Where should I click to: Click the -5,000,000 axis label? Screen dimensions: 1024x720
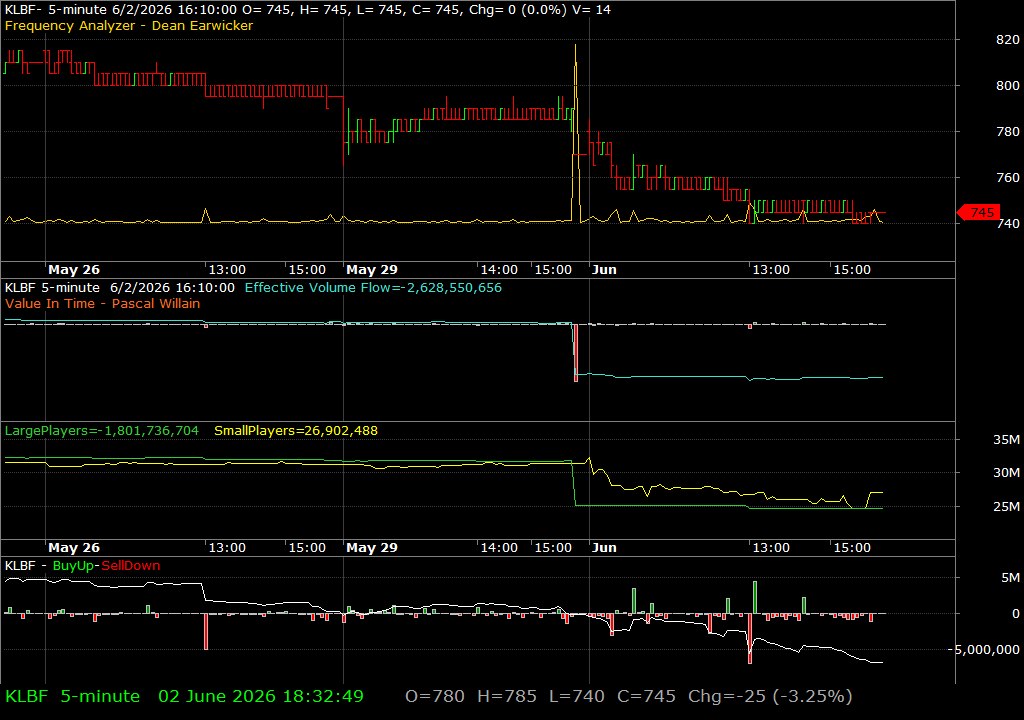(x=984, y=649)
